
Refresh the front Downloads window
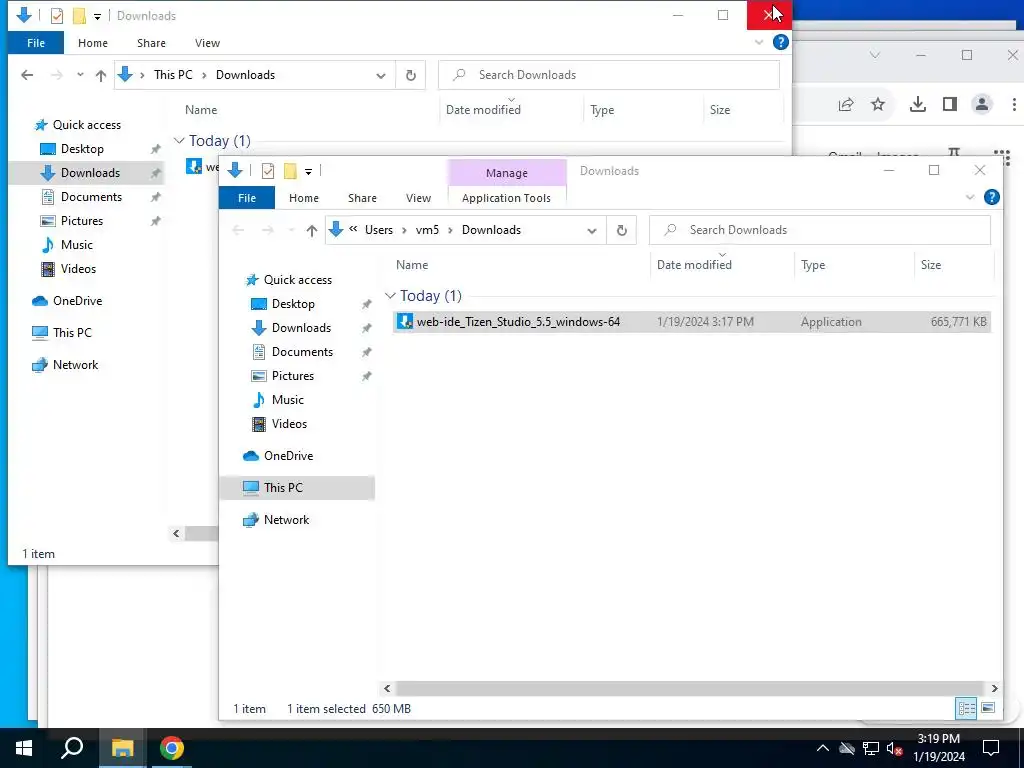[622, 230]
